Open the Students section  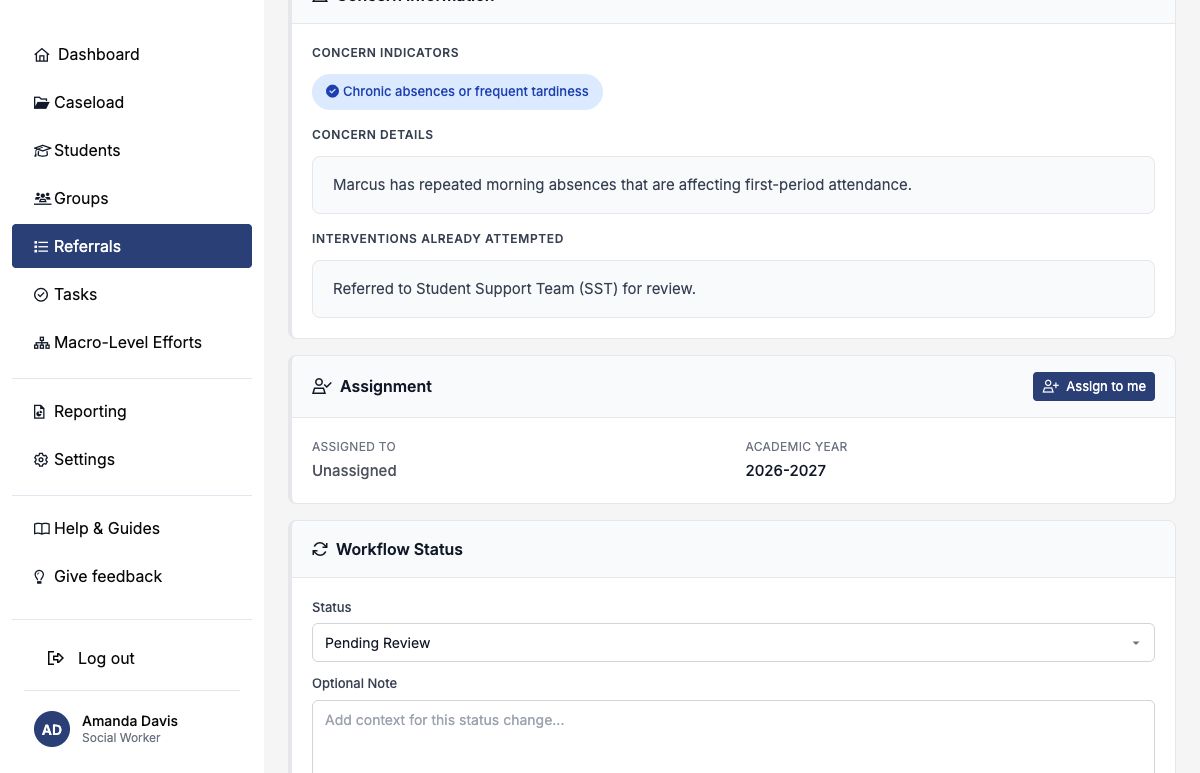(132, 150)
